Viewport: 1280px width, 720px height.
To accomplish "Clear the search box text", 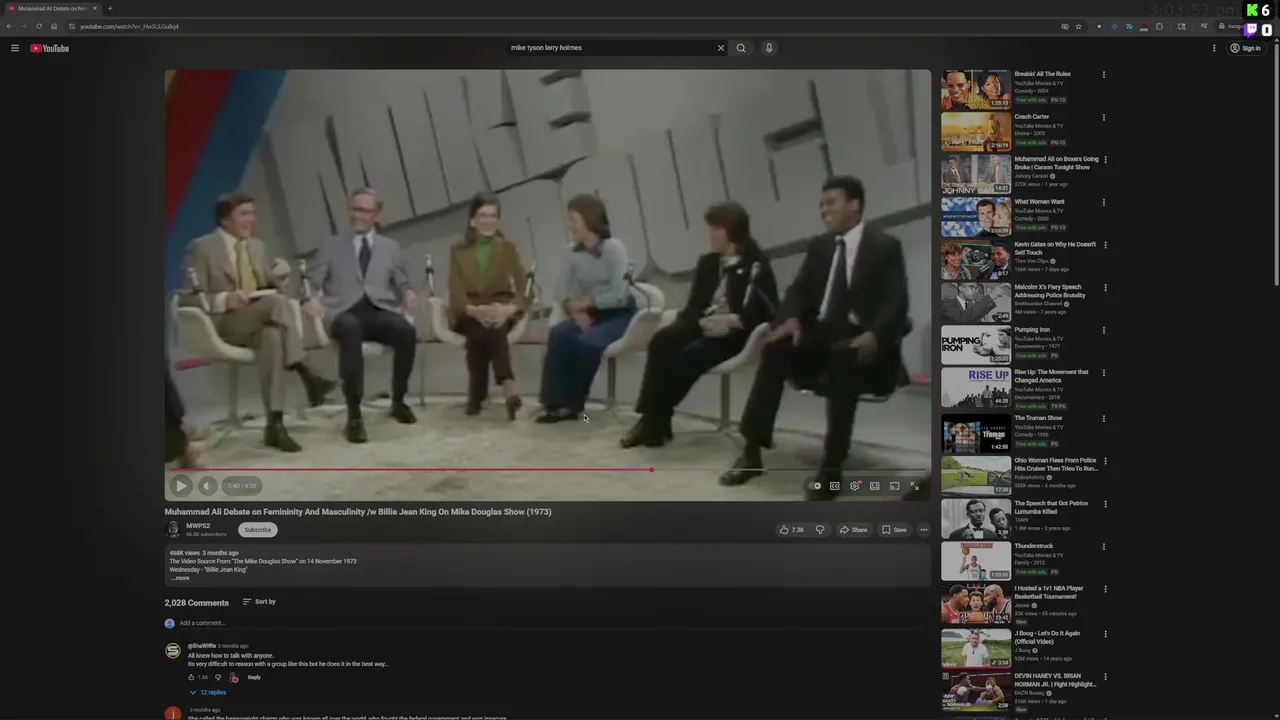I will (720, 48).
